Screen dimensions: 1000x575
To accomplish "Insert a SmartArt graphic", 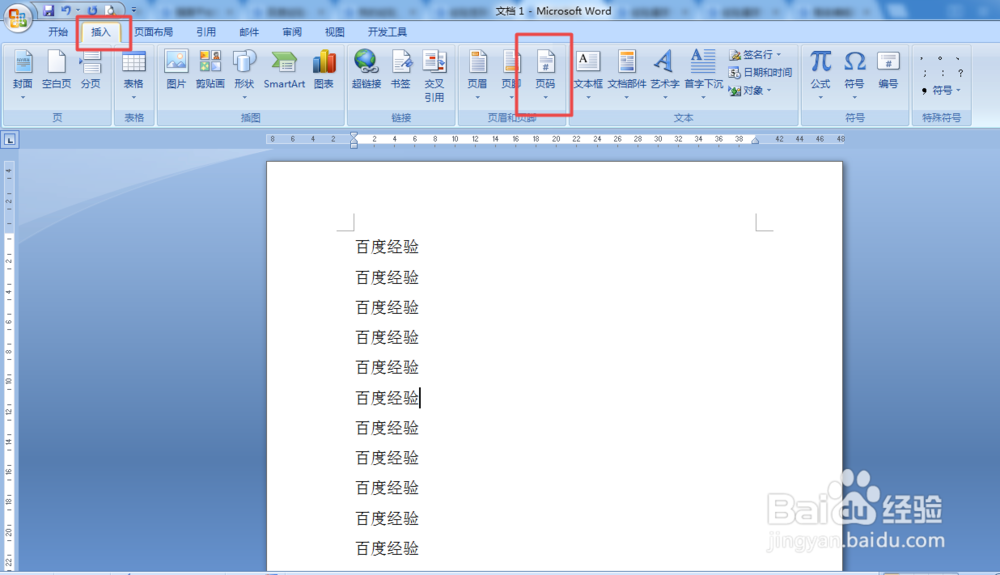I will tap(284, 69).
